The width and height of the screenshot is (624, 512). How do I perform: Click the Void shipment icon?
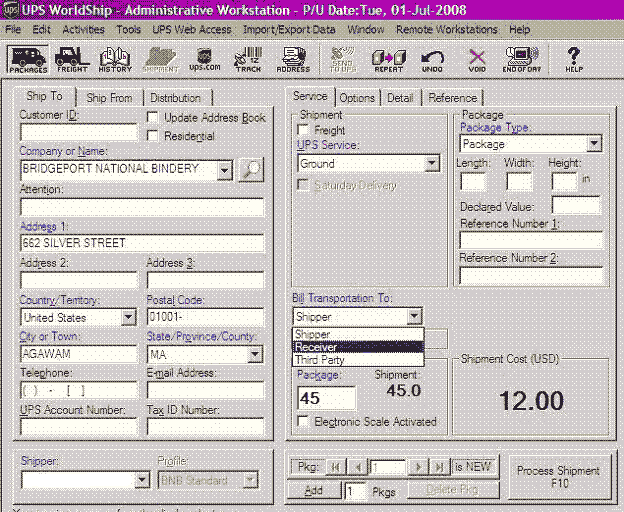tap(477, 60)
